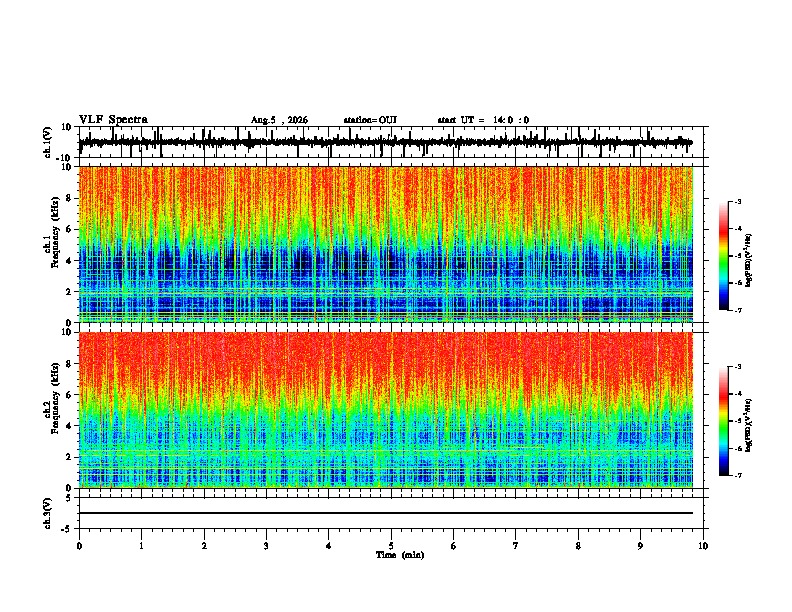Screen dimensions: 792x612
Task: Click time axis tick label "1"
Action: pyautogui.click(x=141, y=546)
